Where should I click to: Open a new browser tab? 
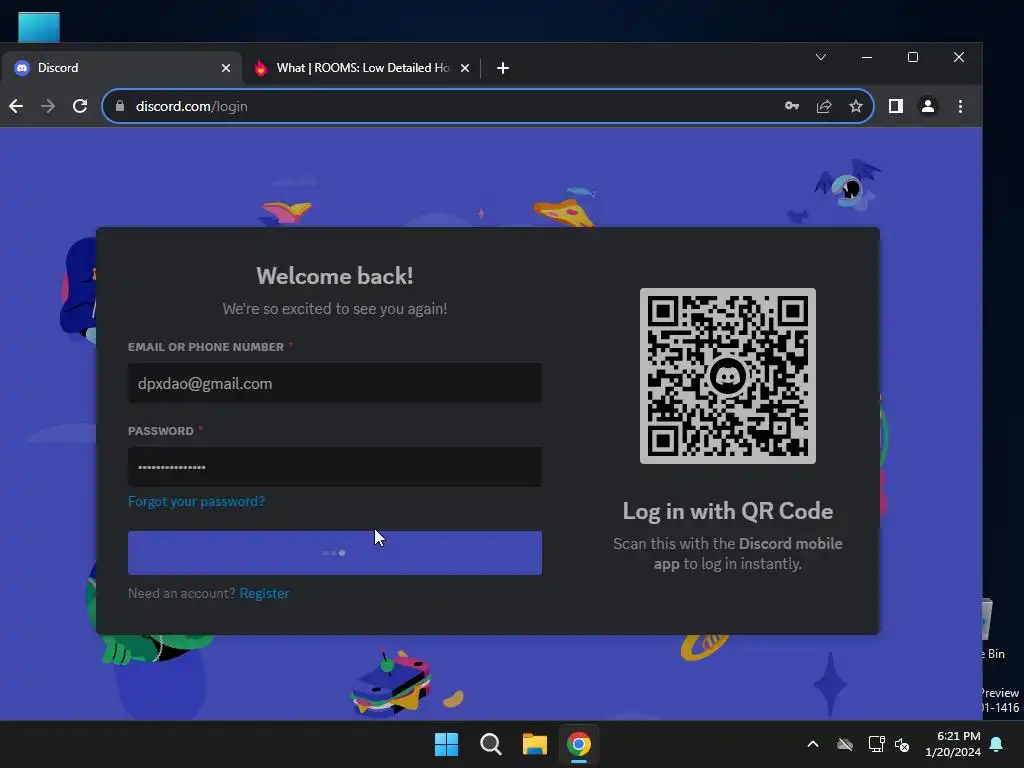click(x=502, y=68)
